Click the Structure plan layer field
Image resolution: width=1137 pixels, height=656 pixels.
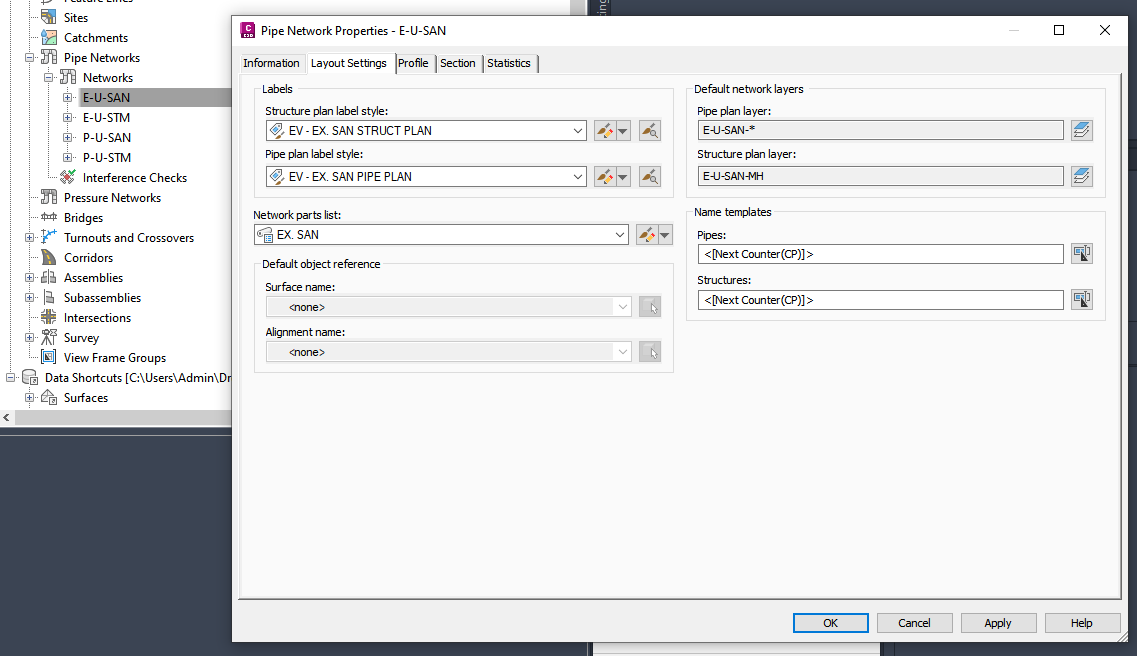tap(880, 176)
